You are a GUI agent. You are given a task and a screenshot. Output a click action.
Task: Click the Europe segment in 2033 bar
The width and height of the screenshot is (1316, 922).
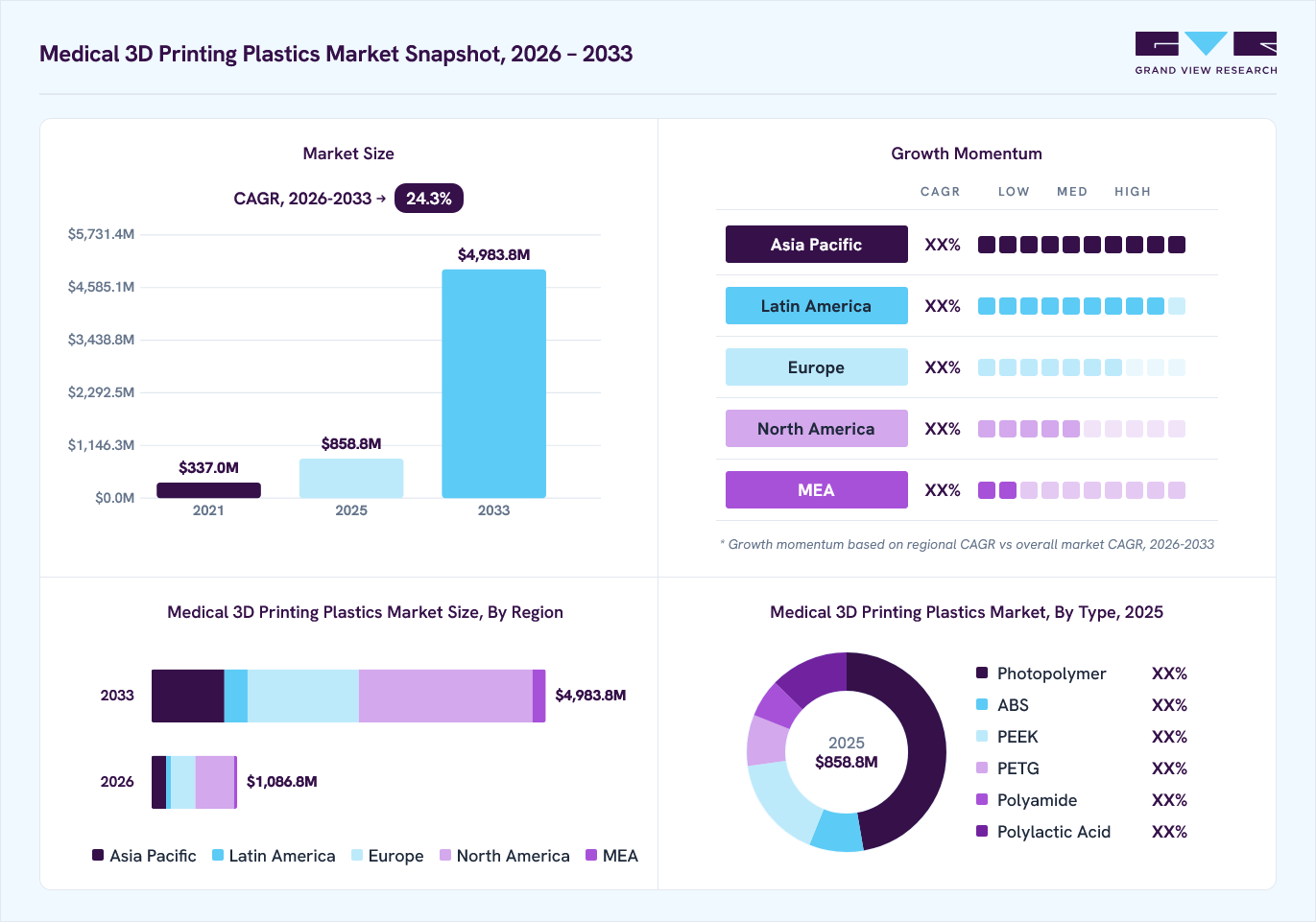tap(303, 696)
